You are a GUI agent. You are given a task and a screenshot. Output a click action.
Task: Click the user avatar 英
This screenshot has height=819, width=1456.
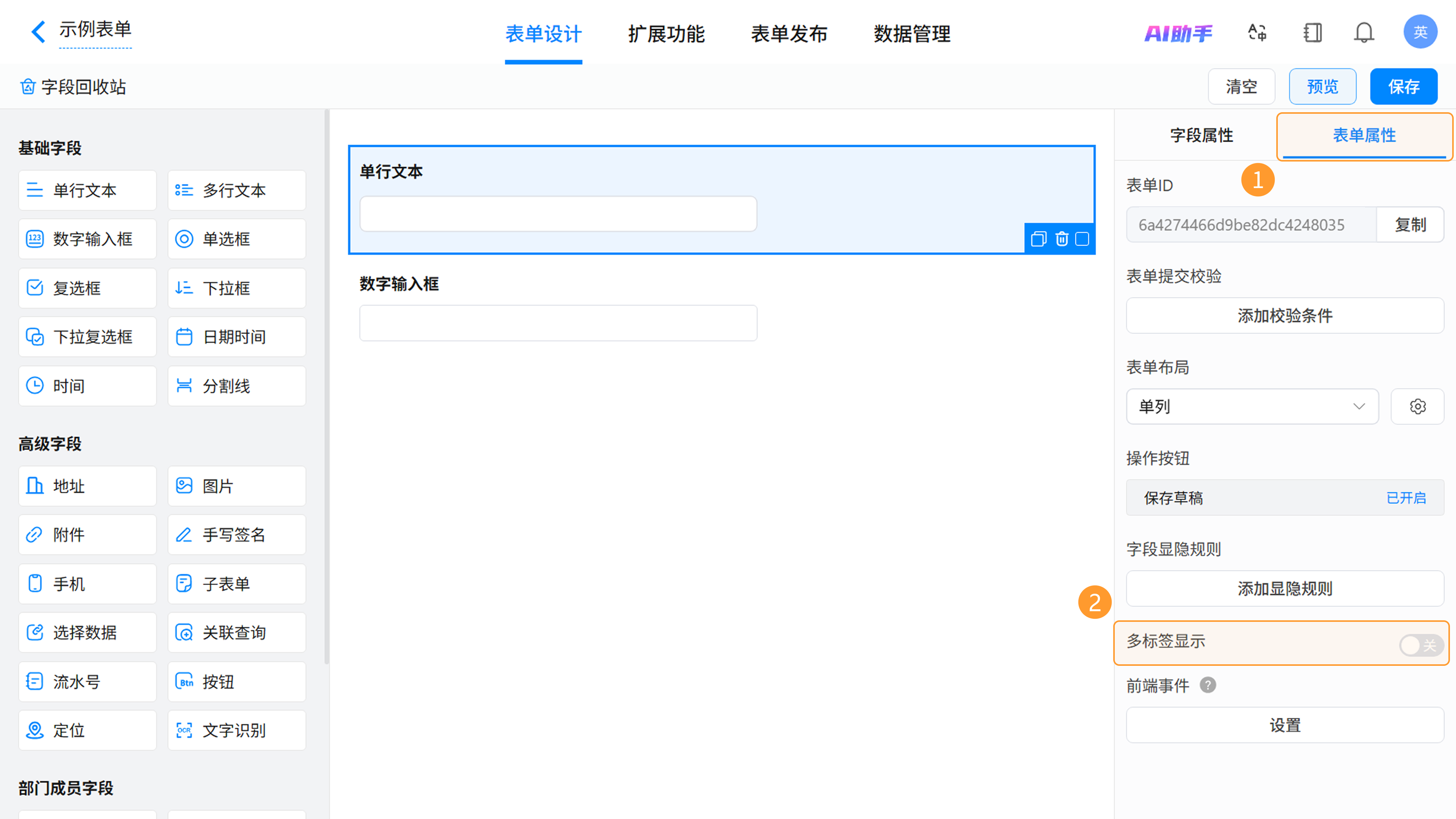coord(1420,32)
